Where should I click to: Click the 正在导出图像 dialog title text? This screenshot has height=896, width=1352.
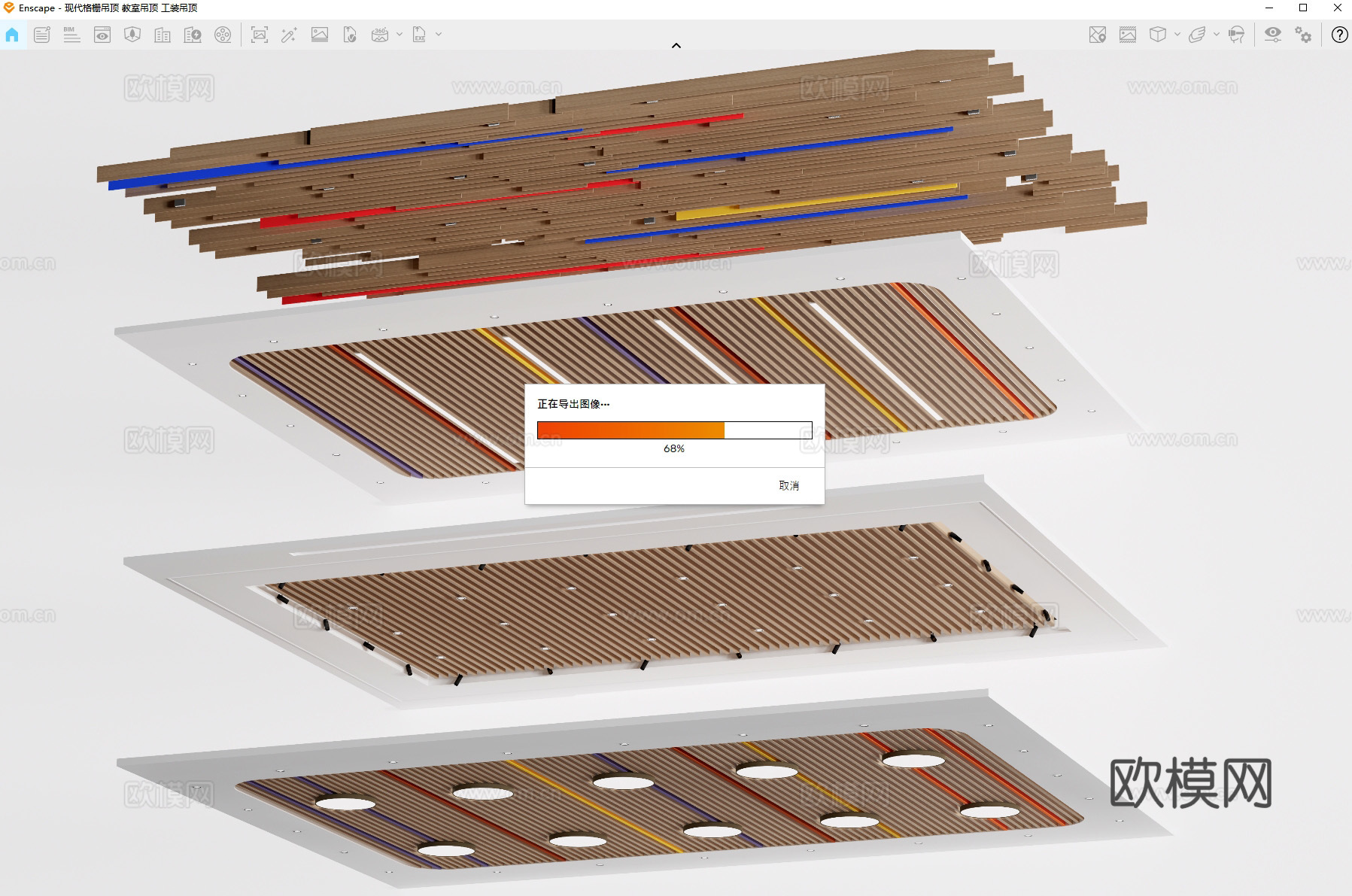pyautogui.click(x=573, y=404)
